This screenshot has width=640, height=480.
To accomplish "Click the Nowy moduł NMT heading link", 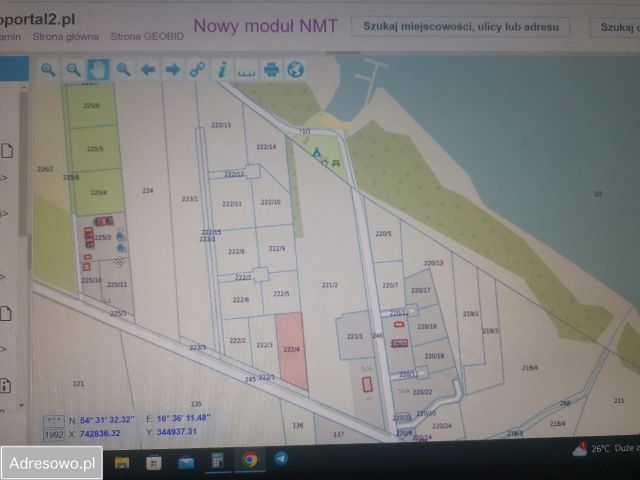I will (x=265, y=26).
